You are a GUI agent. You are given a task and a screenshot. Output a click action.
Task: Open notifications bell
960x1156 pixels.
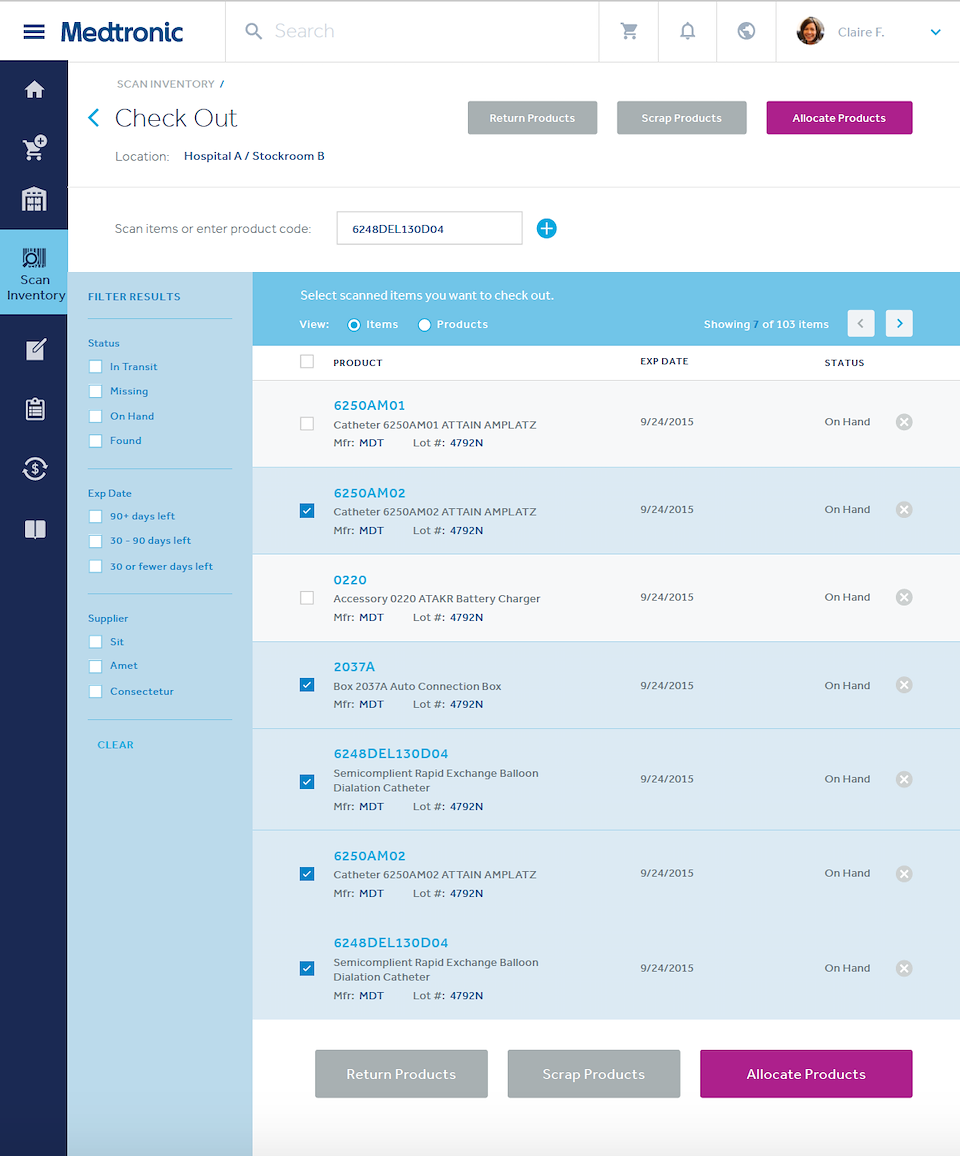coord(687,31)
